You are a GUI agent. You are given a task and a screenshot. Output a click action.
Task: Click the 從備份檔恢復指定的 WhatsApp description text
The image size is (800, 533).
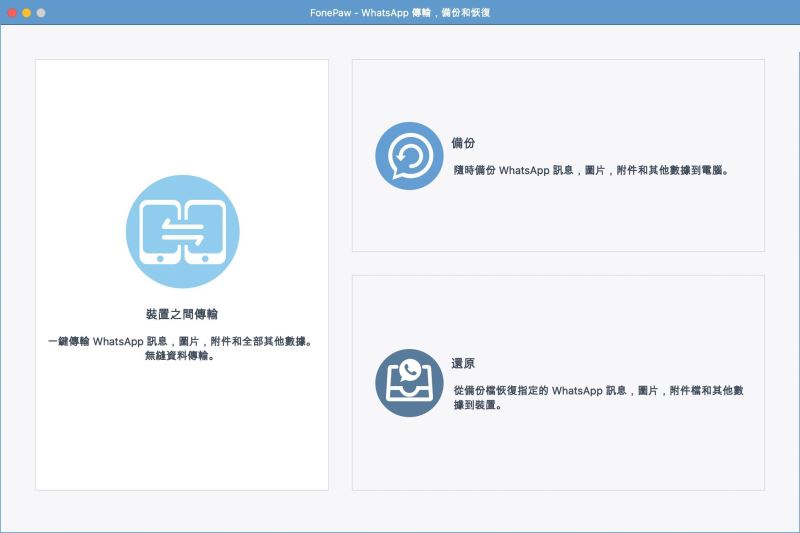click(x=598, y=397)
